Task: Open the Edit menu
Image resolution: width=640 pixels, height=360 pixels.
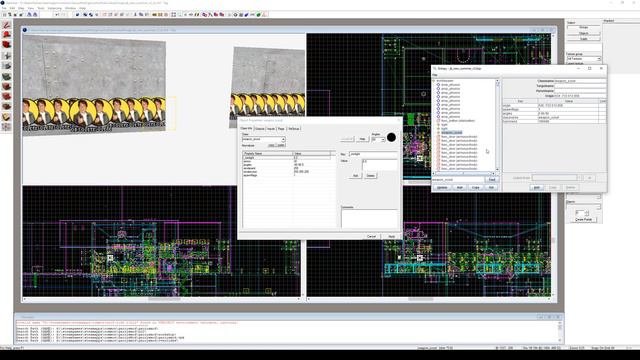Action: pos(12,8)
